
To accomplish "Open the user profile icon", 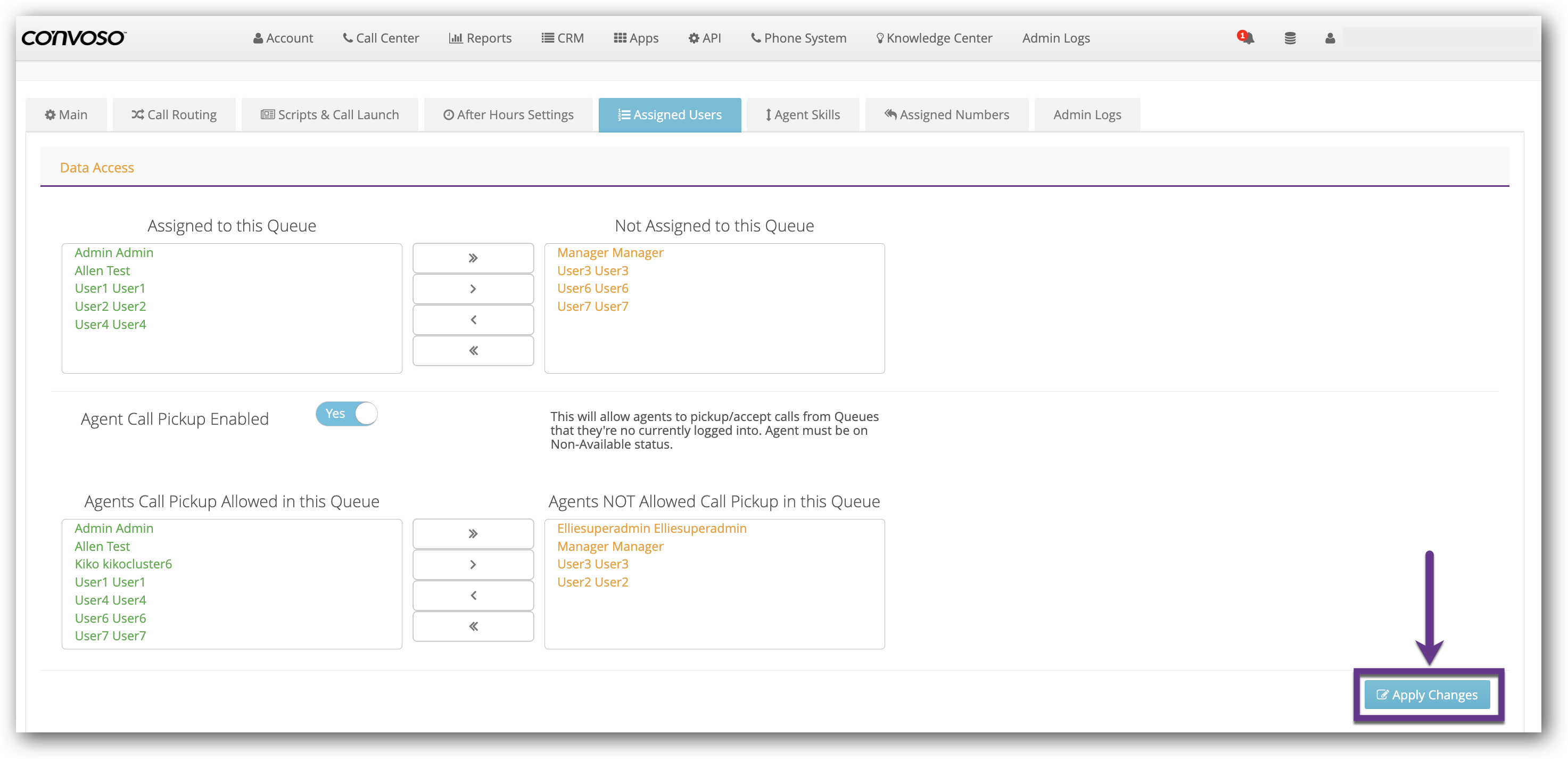I will click(x=1330, y=38).
